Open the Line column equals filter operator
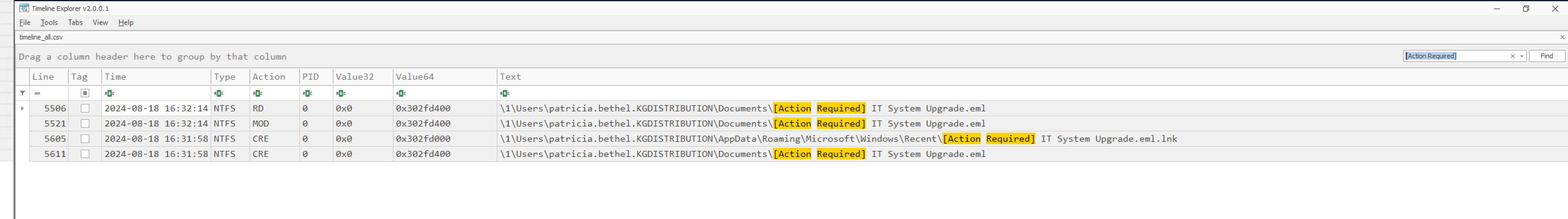 pos(37,93)
